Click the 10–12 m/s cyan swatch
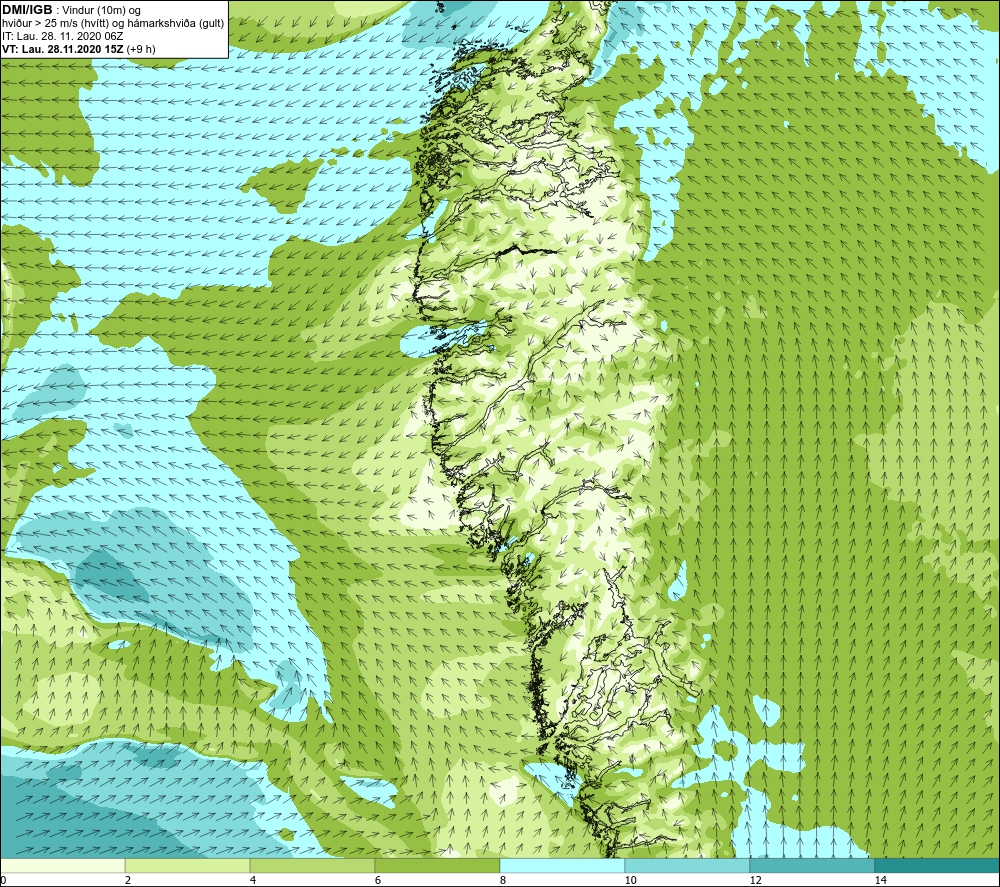The height and width of the screenshot is (887, 1000). 688,866
